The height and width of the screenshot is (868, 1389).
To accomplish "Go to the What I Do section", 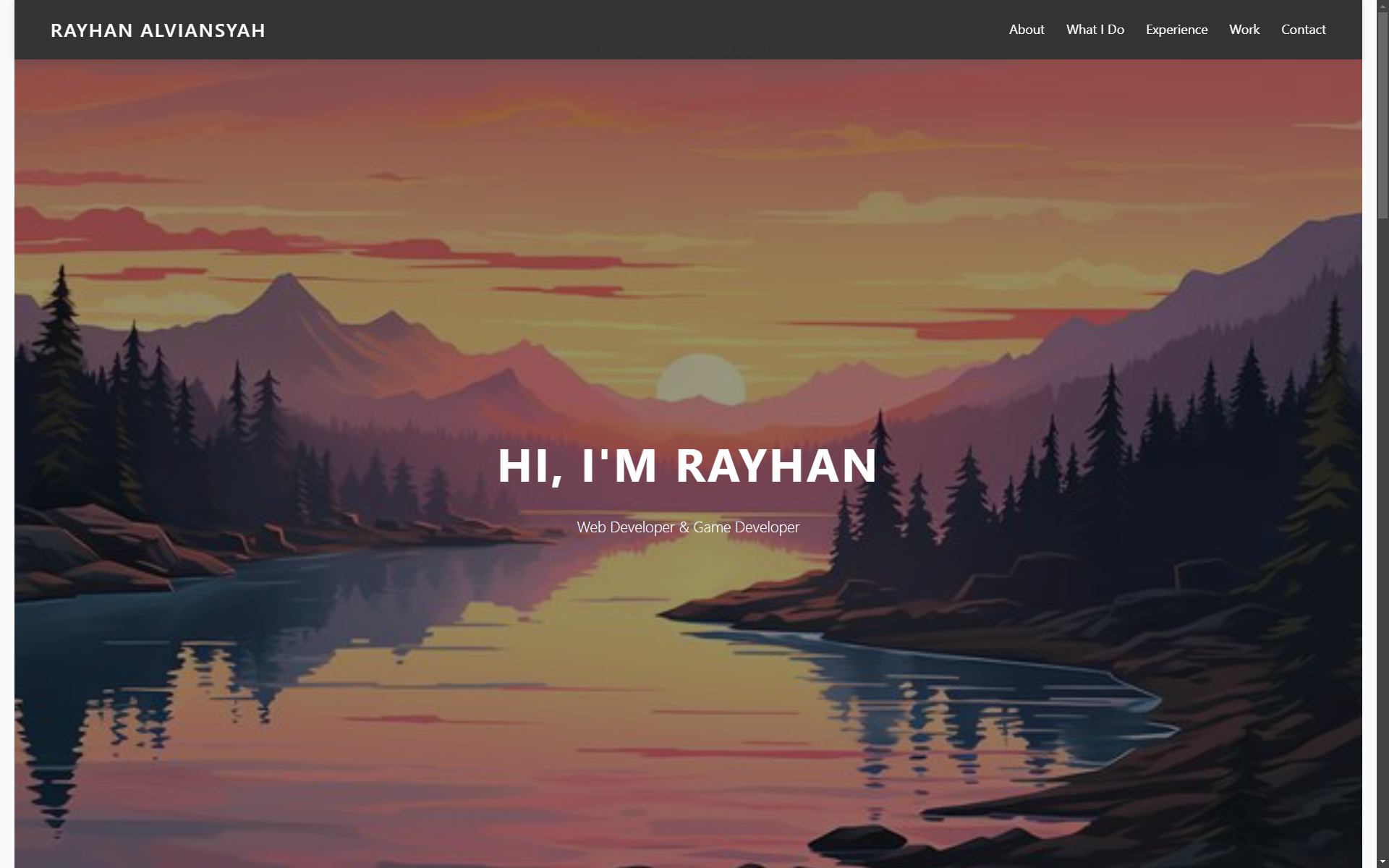I will coord(1095,30).
